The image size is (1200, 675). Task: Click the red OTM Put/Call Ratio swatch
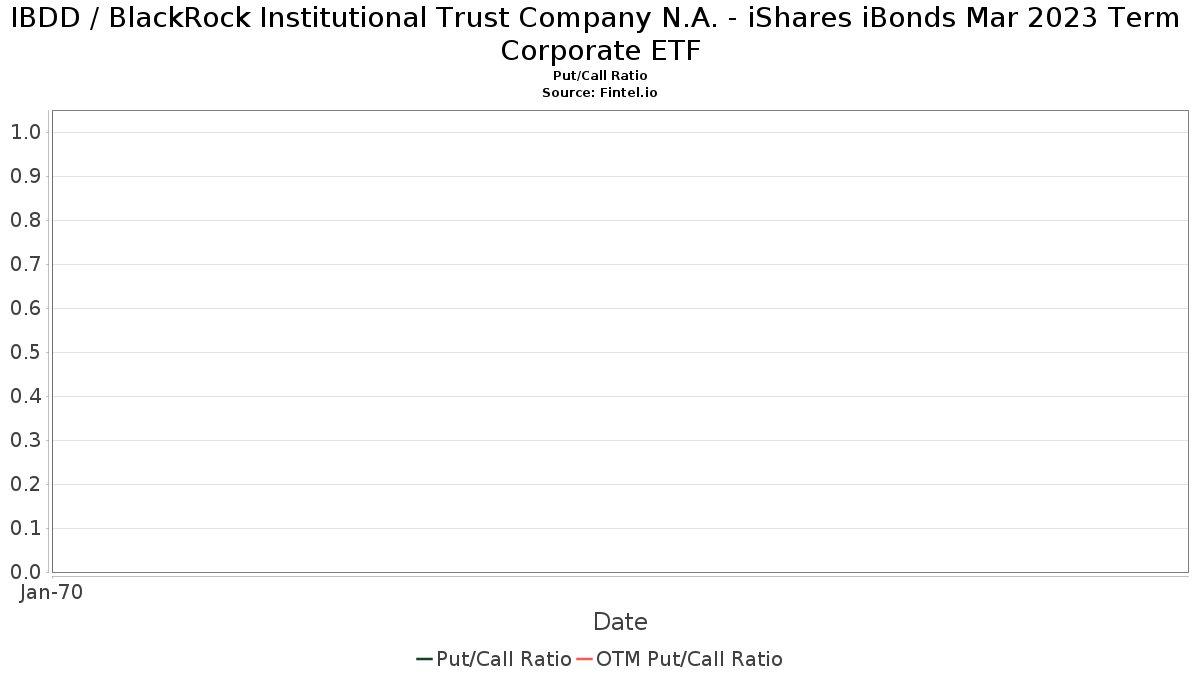[585, 659]
